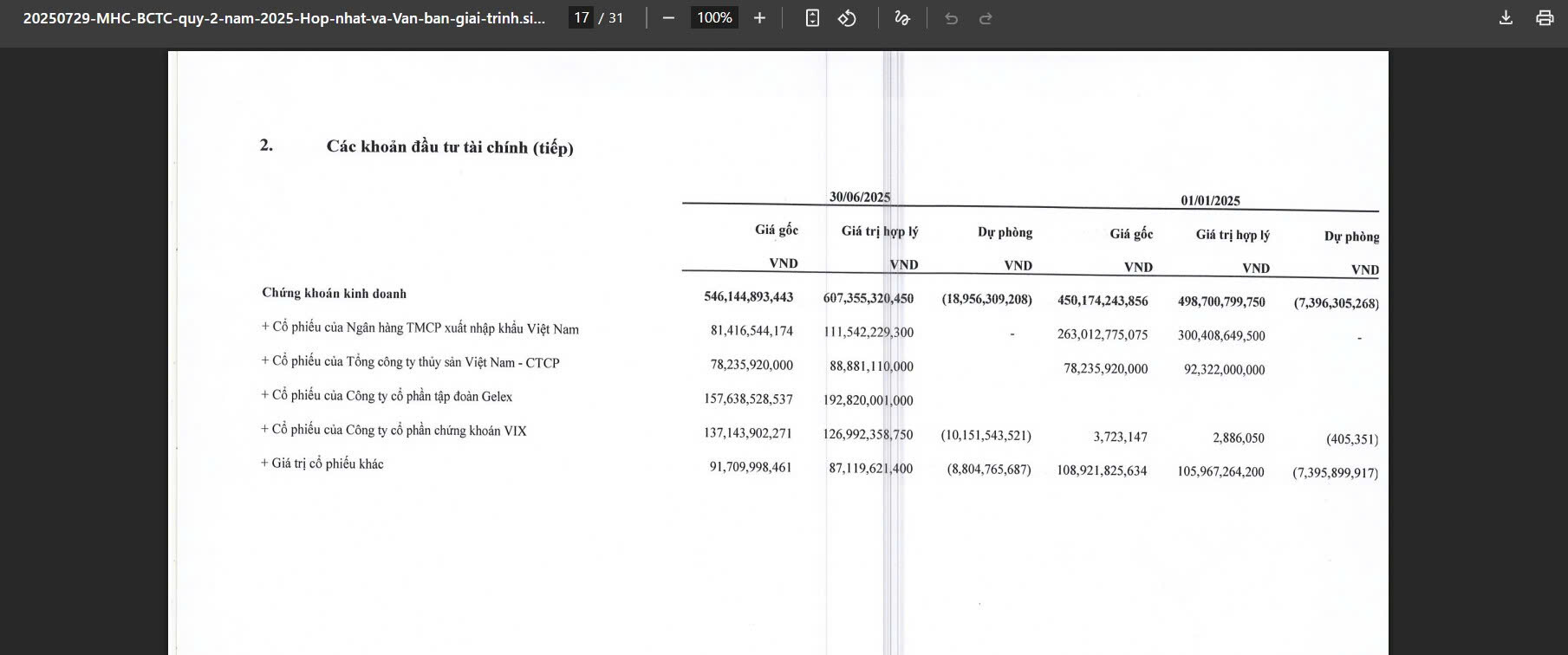Select the PDF file name title
The image size is (1568, 655).
284,18
